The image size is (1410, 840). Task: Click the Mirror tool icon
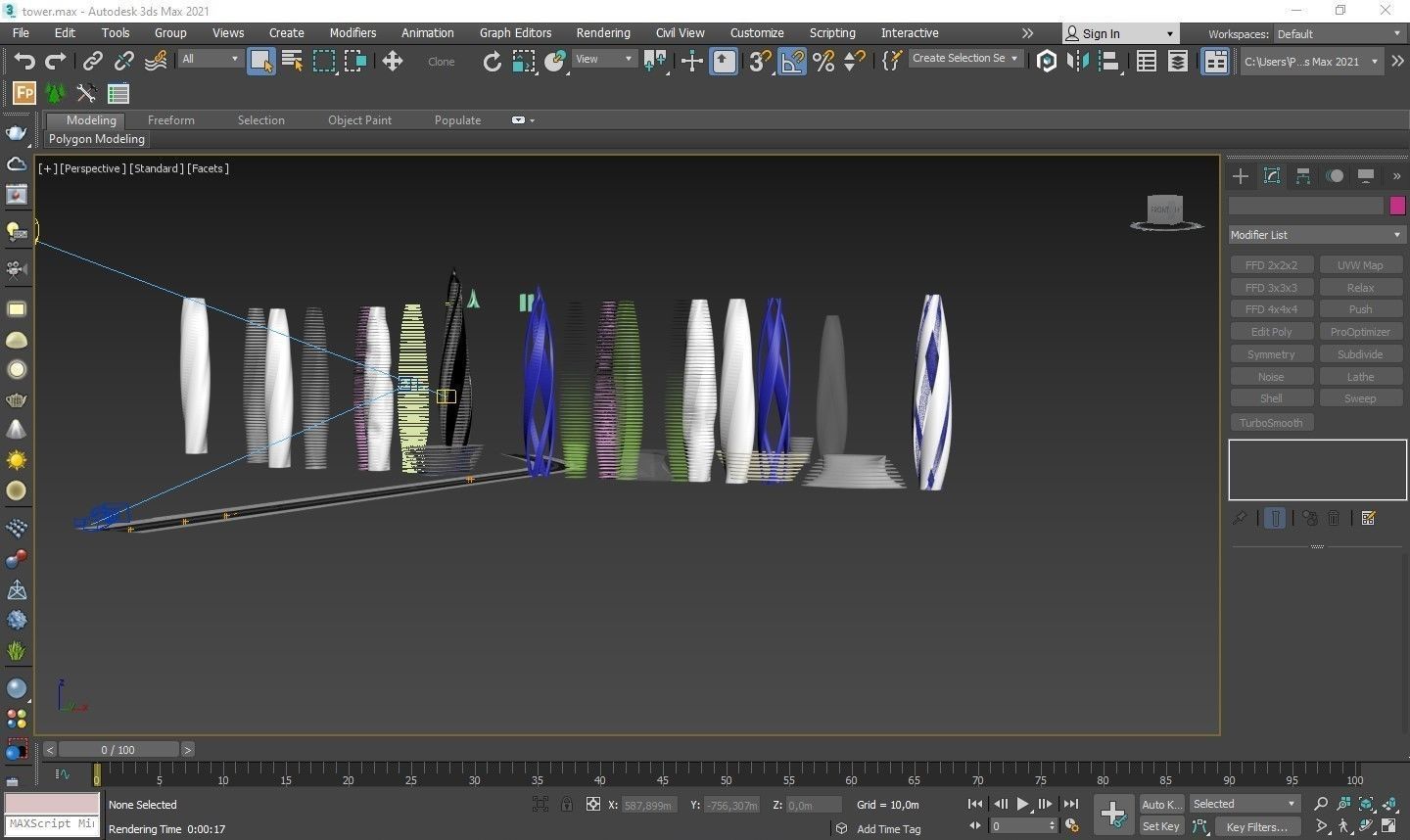click(x=1077, y=62)
